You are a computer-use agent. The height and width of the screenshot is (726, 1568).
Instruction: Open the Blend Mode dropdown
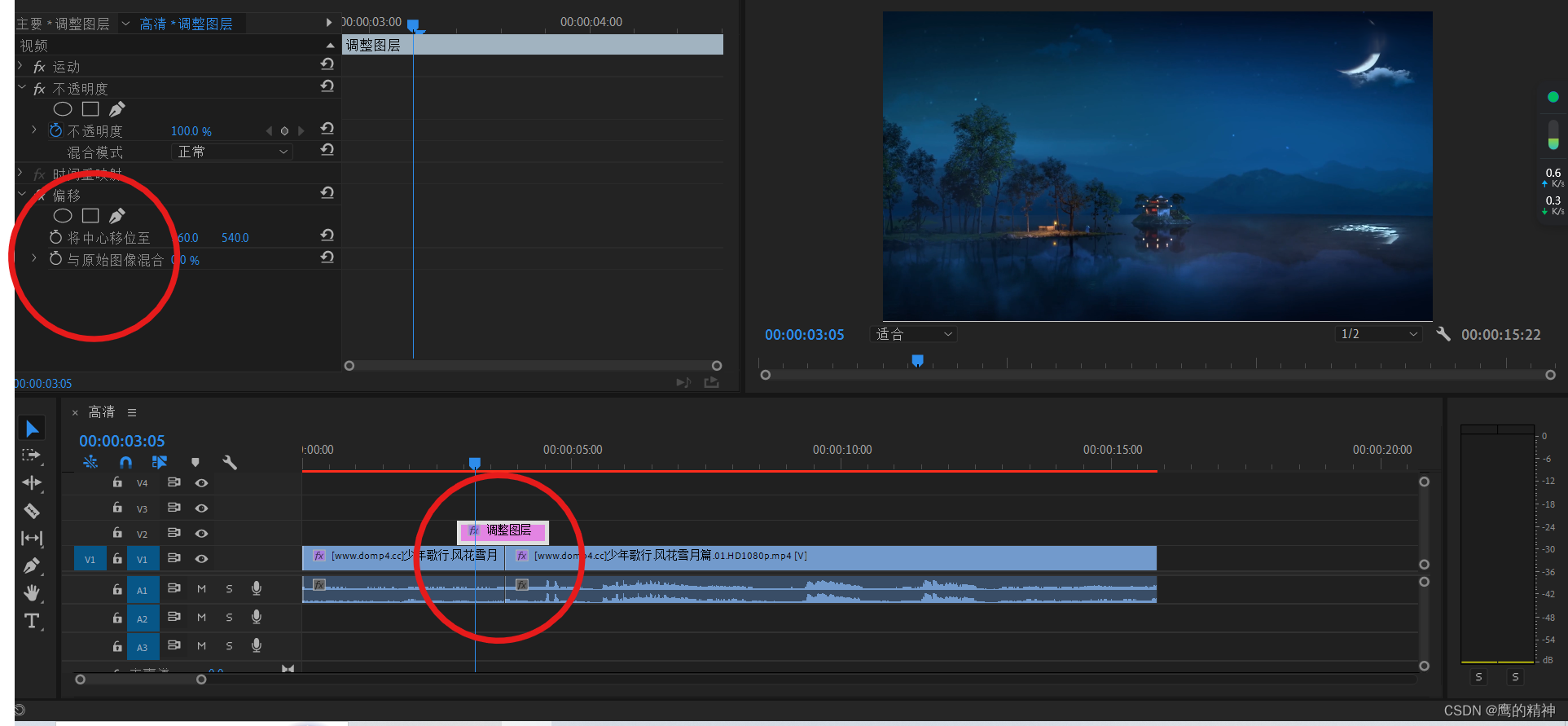(232, 152)
